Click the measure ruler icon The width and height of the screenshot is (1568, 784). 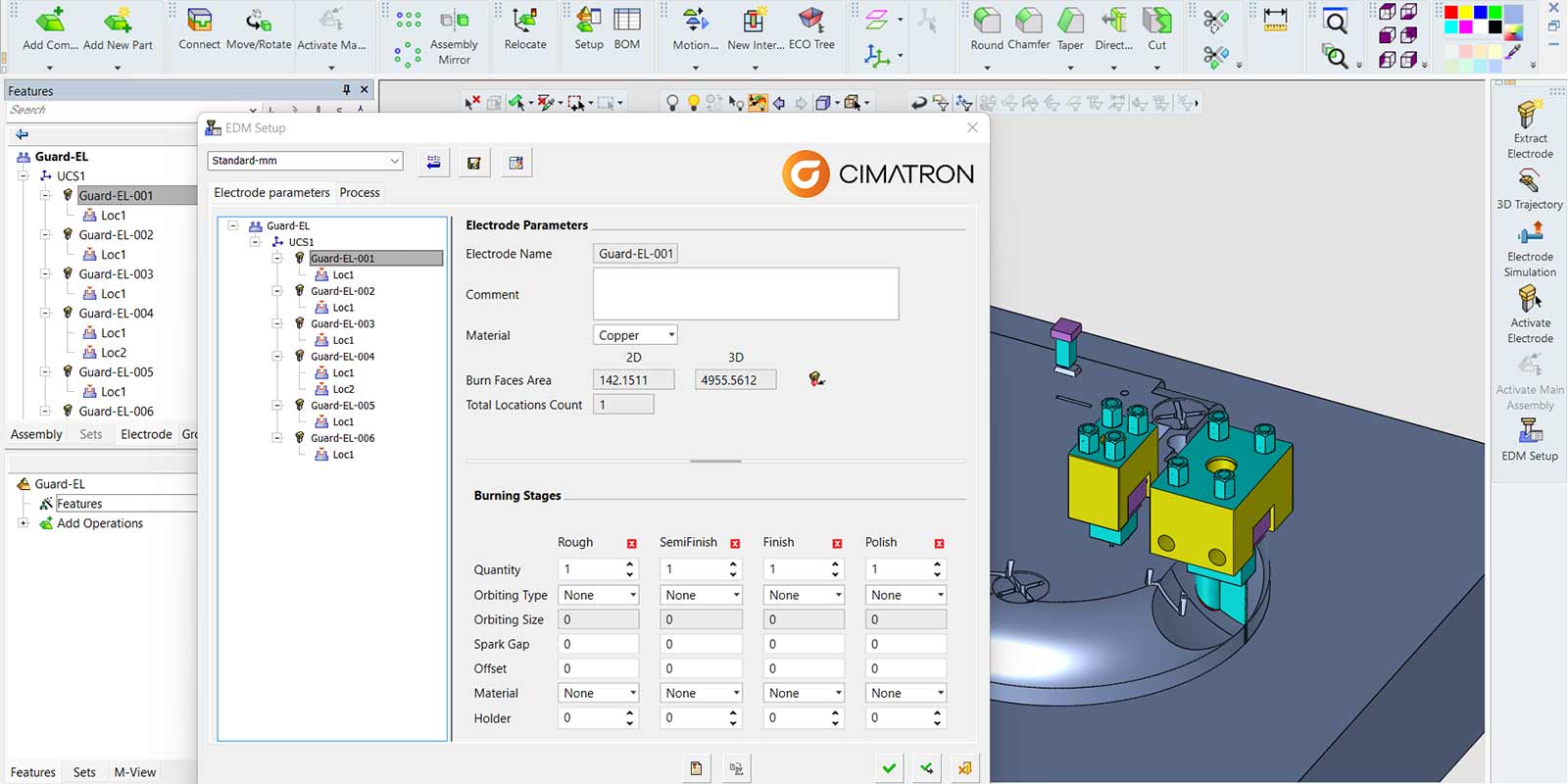[x=1275, y=20]
